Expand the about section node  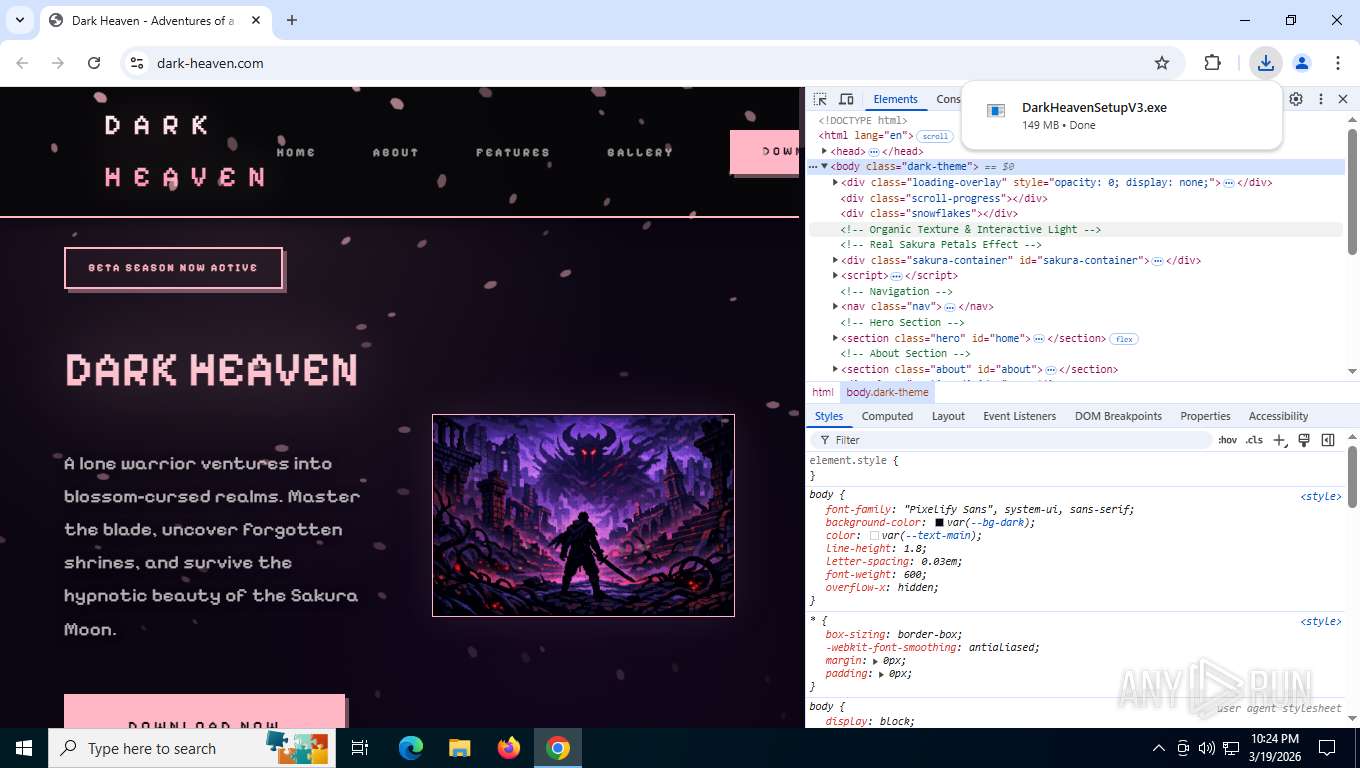point(835,369)
